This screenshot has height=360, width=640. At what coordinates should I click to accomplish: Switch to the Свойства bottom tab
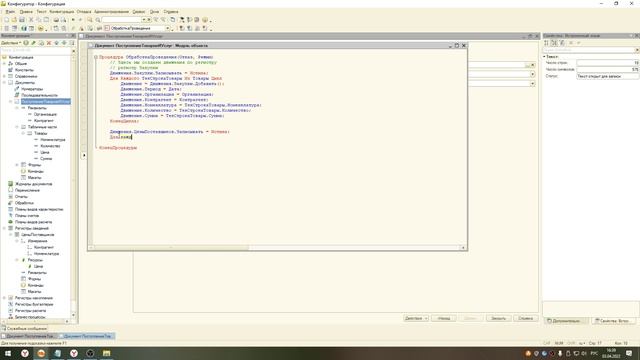614,321
